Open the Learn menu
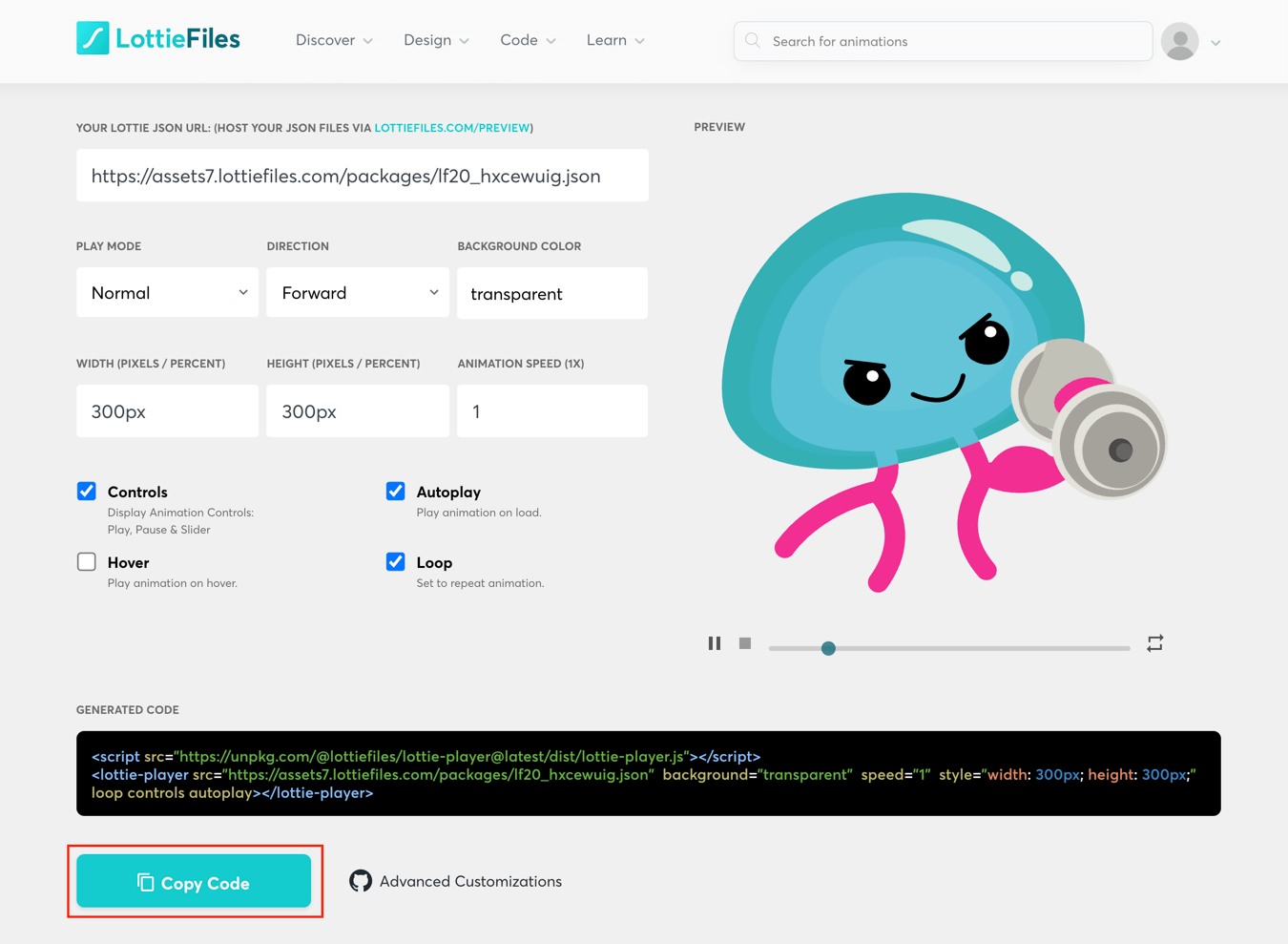 click(615, 40)
